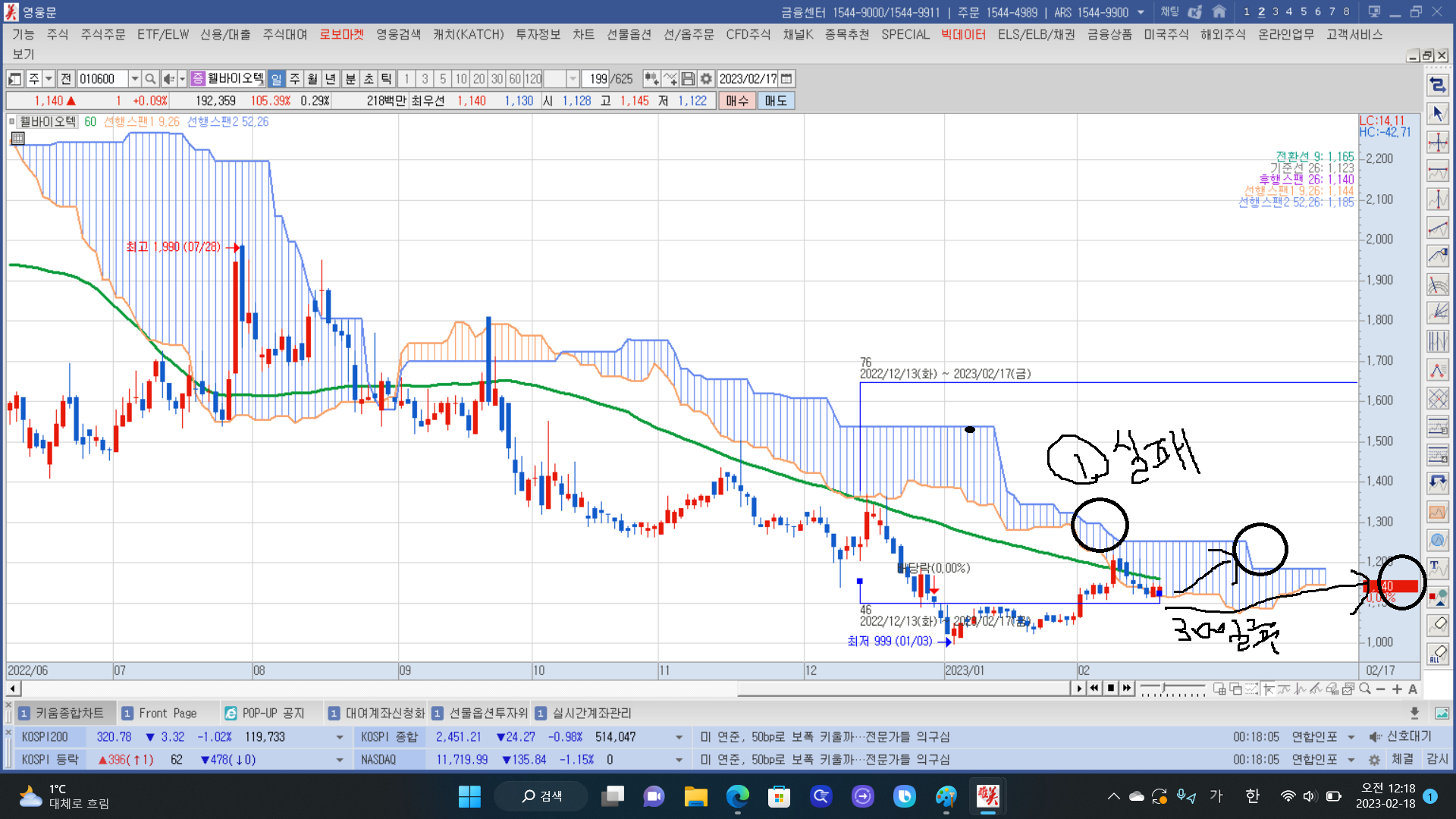Click the 매수 buy button

pyautogui.click(x=736, y=101)
